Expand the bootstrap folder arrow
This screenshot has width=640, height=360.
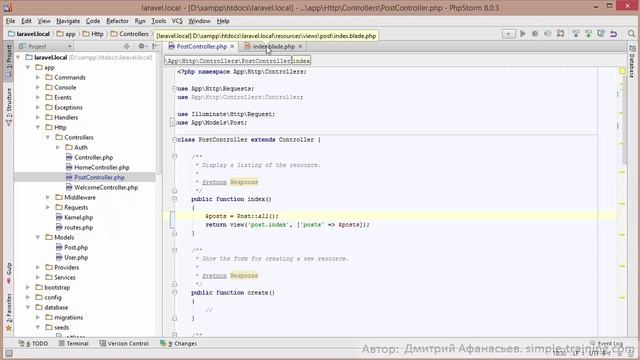pyautogui.click(x=28, y=287)
